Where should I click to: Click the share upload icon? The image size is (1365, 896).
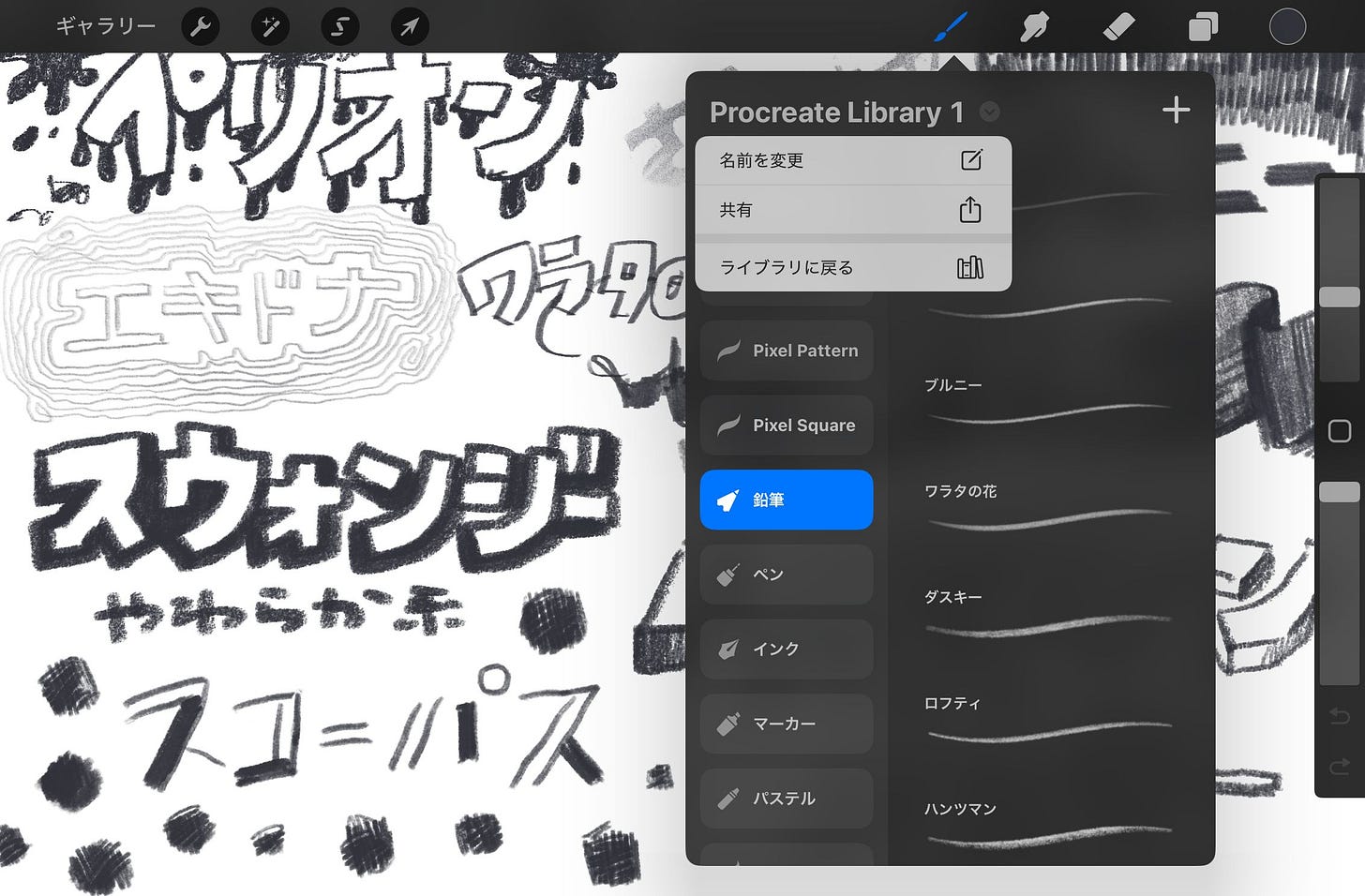point(970,209)
